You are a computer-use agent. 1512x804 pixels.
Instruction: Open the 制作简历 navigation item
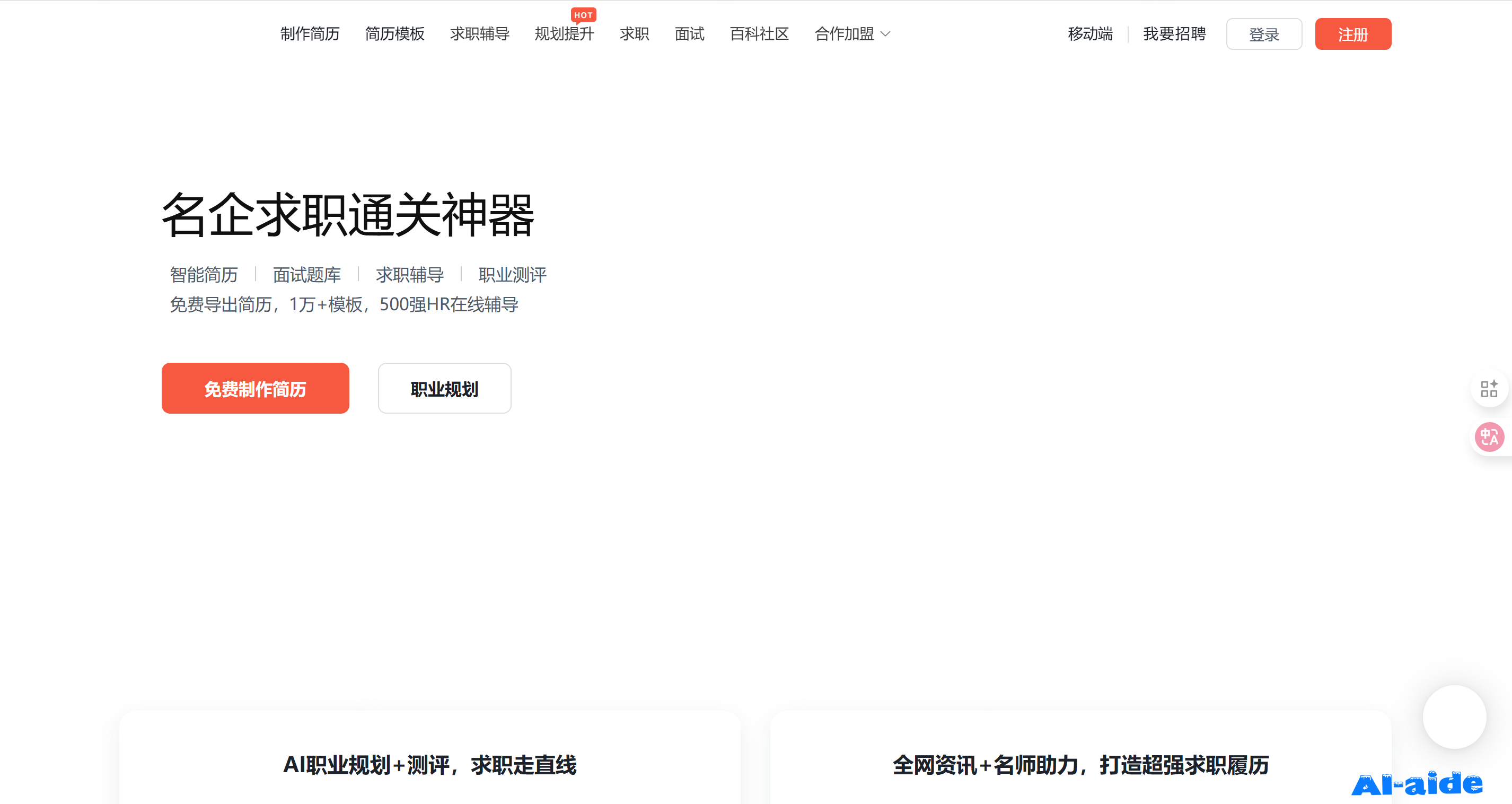pos(310,34)
